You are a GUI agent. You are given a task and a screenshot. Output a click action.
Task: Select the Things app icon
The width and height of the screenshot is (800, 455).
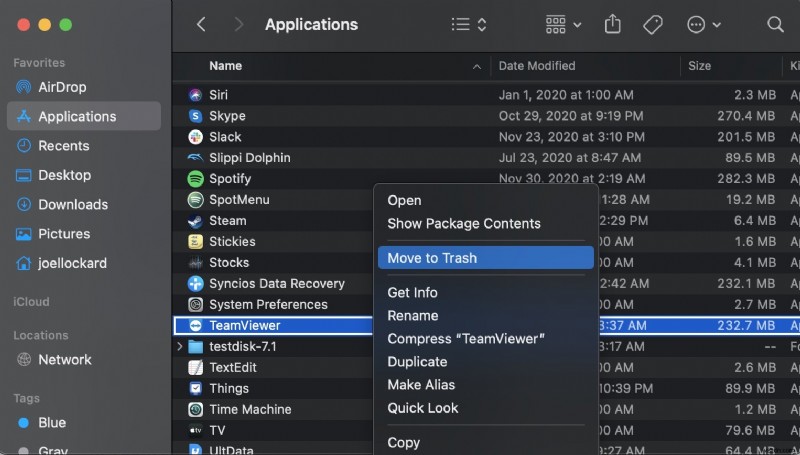(195, 389)
